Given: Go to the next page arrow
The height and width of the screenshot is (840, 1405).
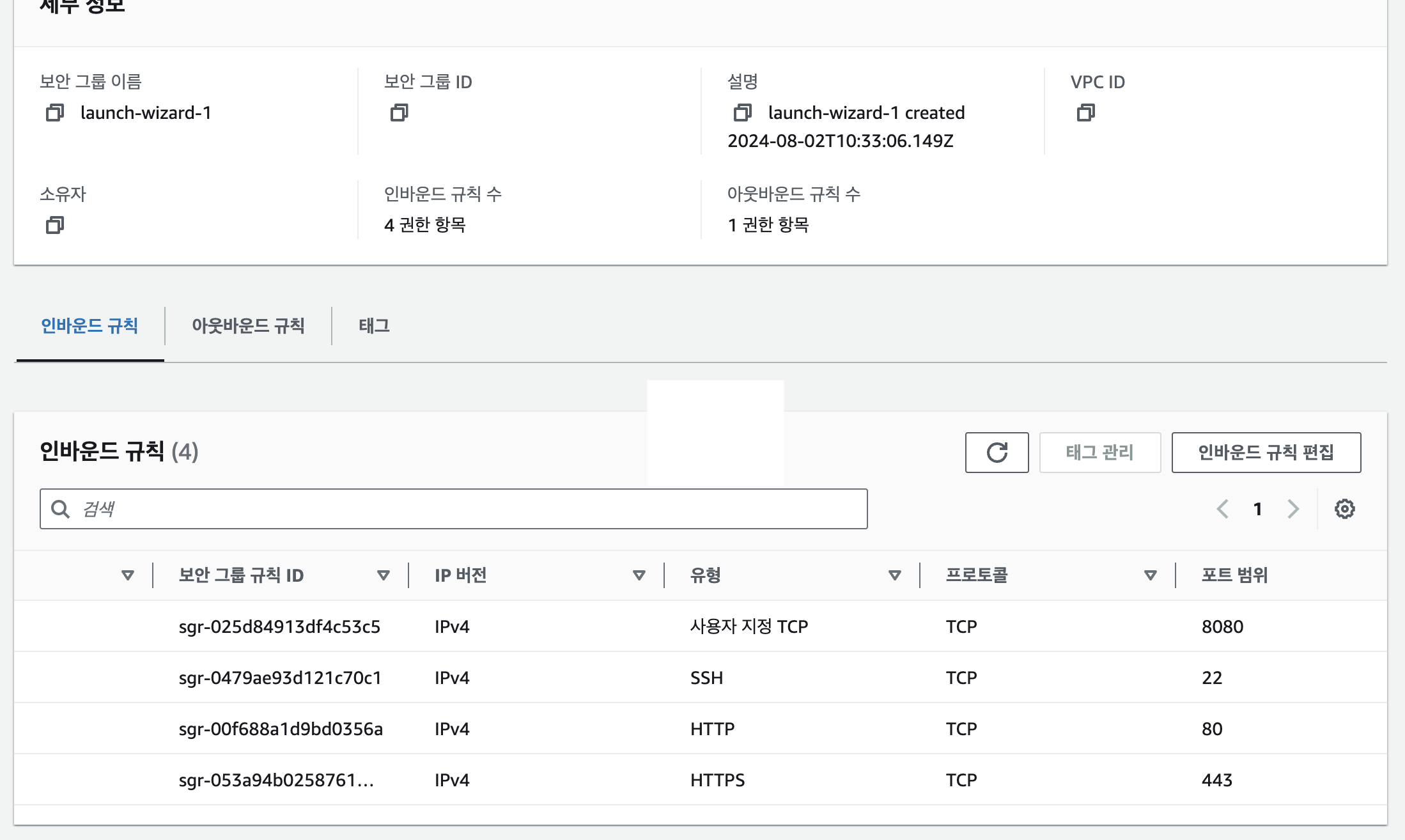Looking at the screenshot, I should click(1293, 509).
